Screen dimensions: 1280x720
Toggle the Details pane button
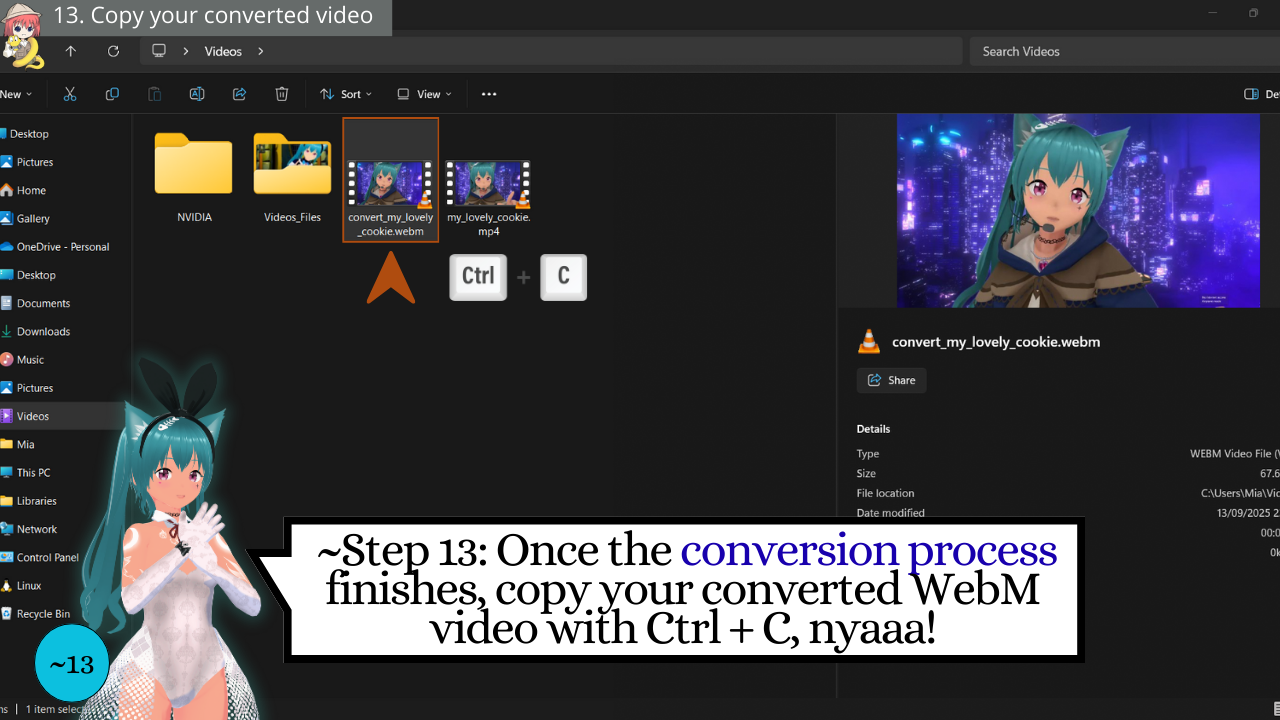click(1260, 94)
